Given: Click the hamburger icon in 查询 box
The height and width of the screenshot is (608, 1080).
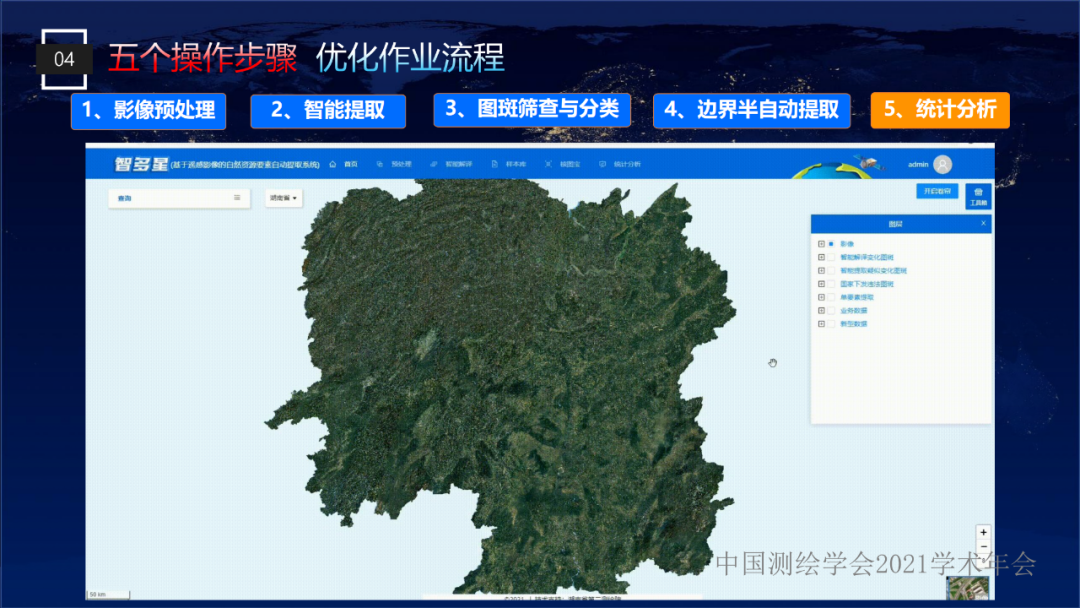Looking at the screenshot, I should click(x=237, y=198).
